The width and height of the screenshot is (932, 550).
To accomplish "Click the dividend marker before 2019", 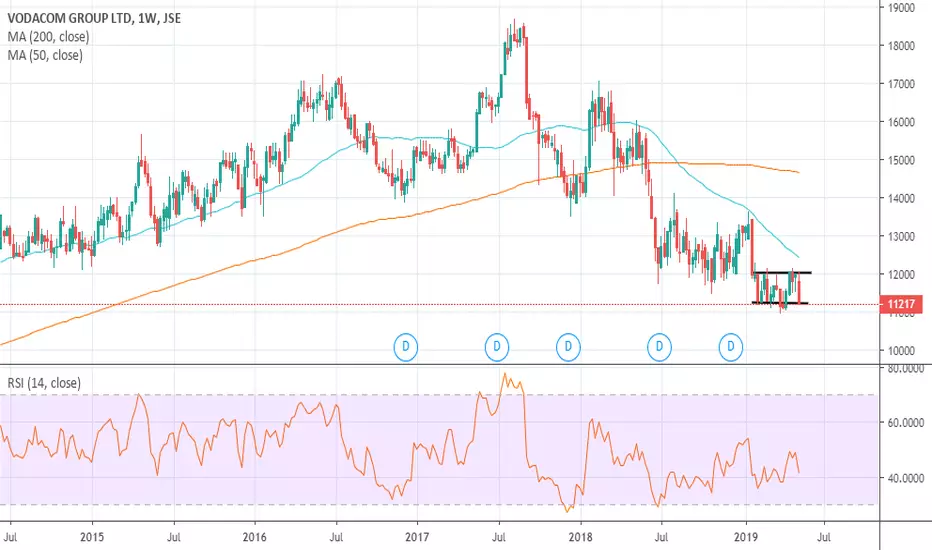I will click(x=731, y=347).
